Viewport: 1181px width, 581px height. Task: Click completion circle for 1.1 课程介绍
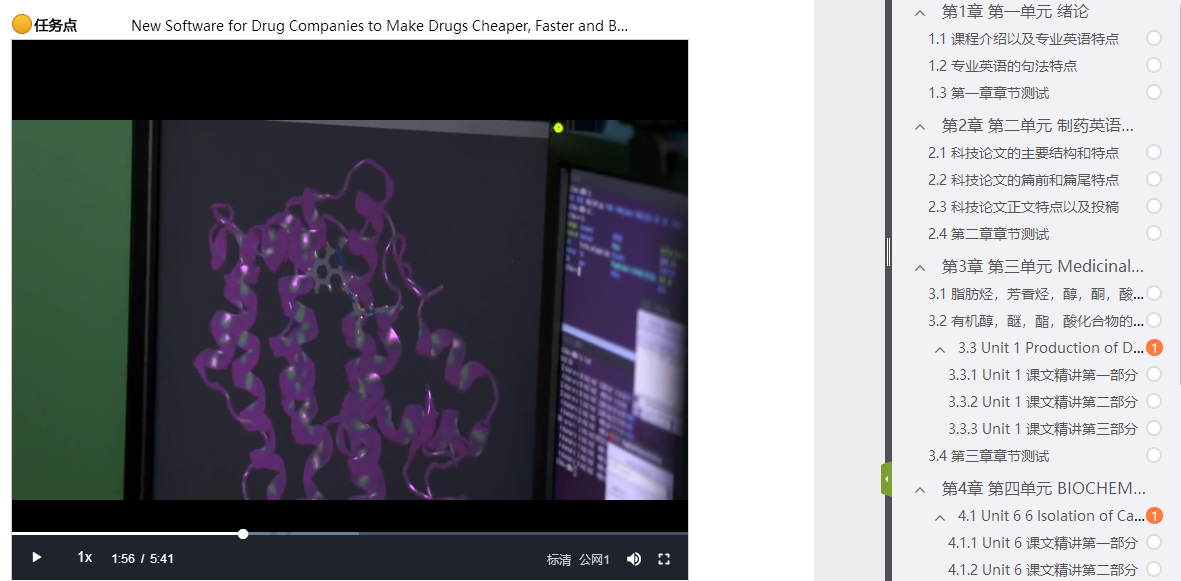pyautogui.click(x=1154, y=38)
